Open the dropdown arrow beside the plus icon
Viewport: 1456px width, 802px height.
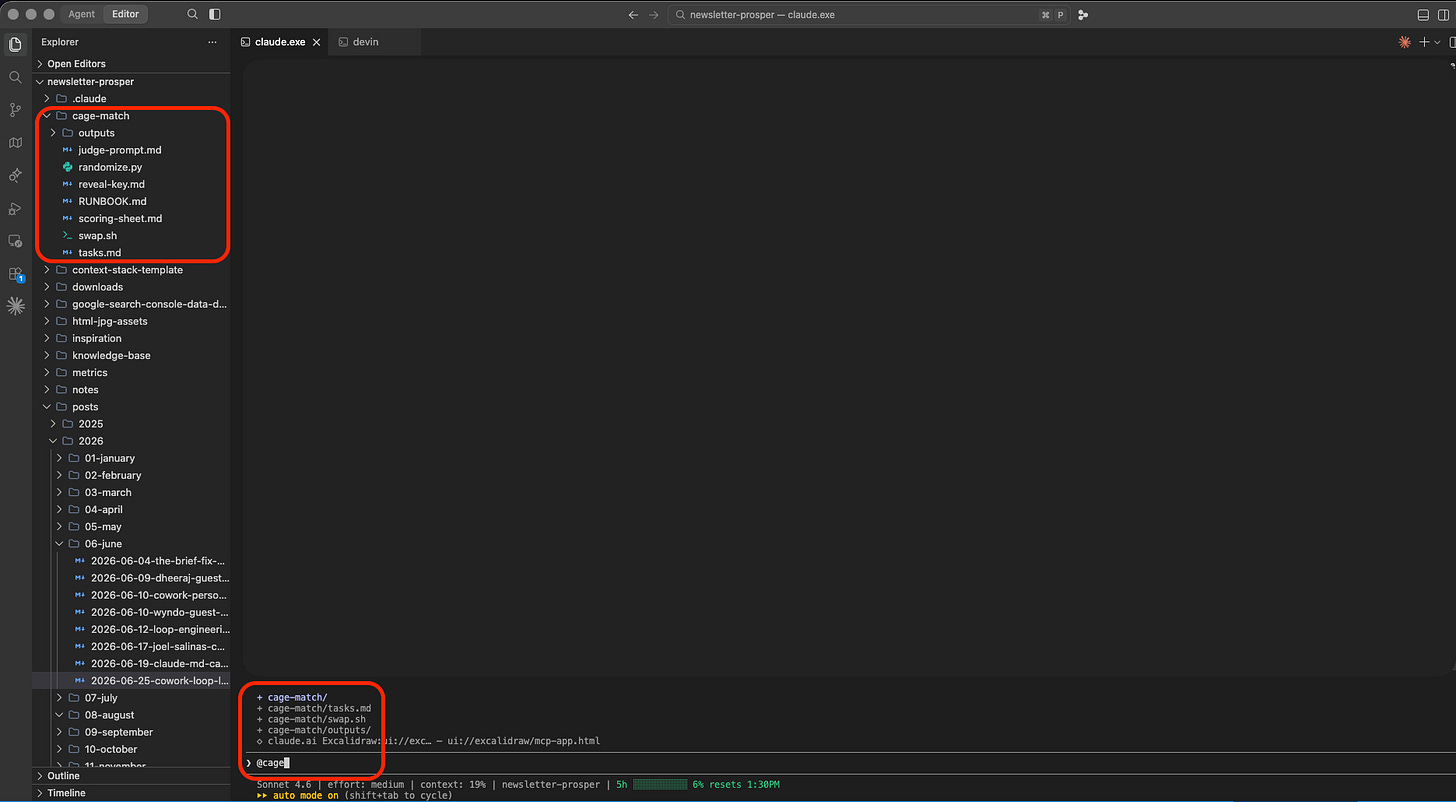[1438, 42]
